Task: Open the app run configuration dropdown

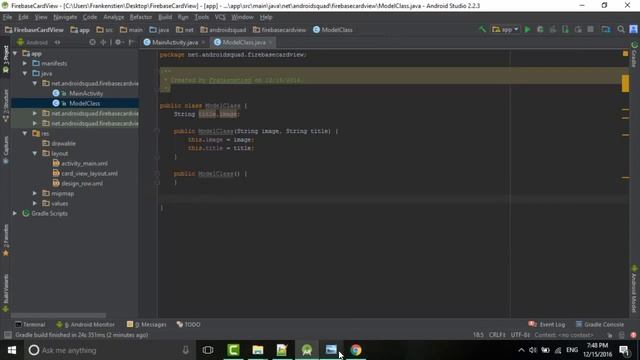Action: click(505, 29)
